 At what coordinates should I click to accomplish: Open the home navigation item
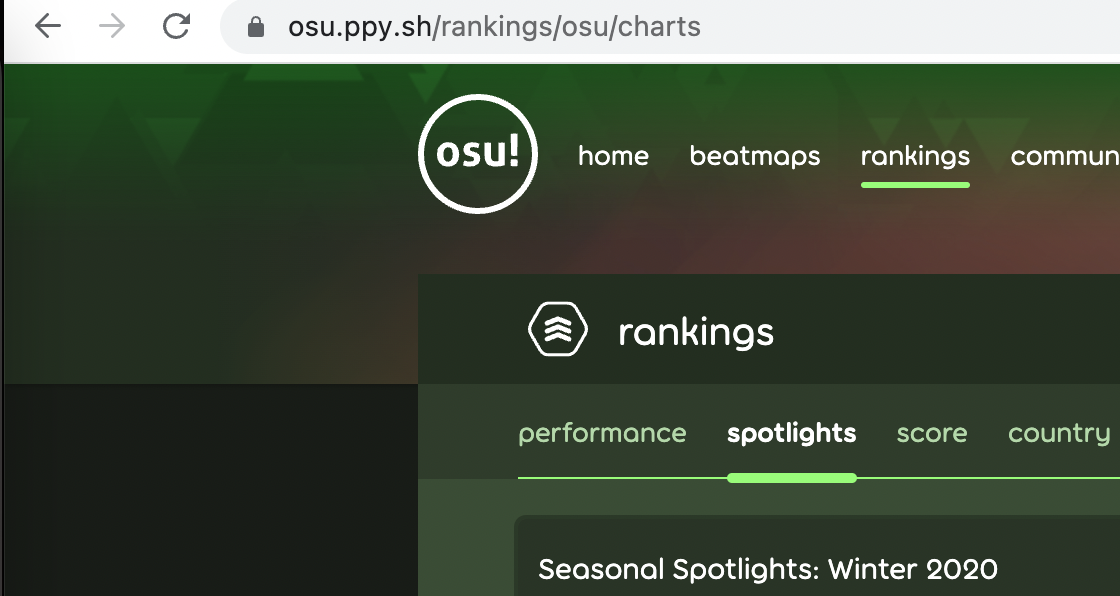pos(613,156)
